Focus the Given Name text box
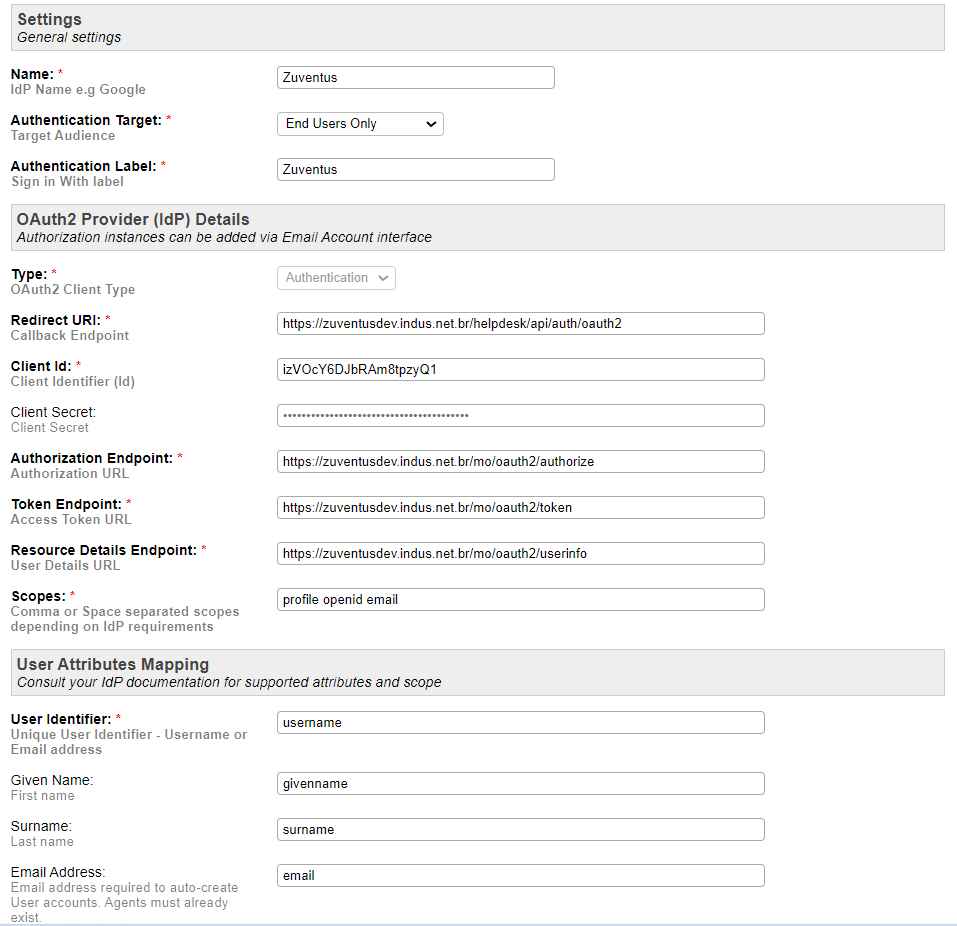The height and width of the screenshot is (926, 957). pyautogui.click(x=520, y=783)
